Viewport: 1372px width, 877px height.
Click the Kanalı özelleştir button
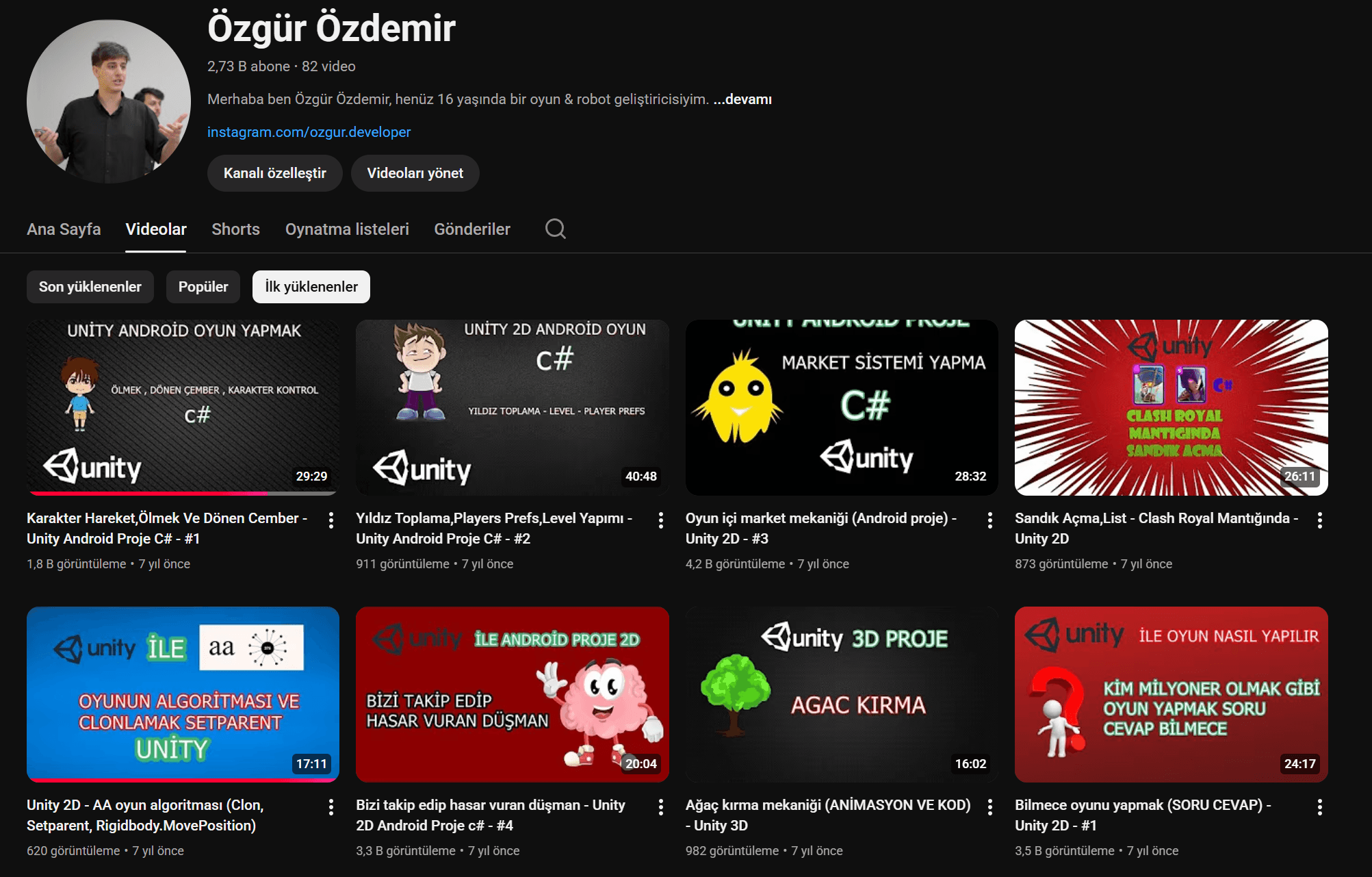point(274,173)
